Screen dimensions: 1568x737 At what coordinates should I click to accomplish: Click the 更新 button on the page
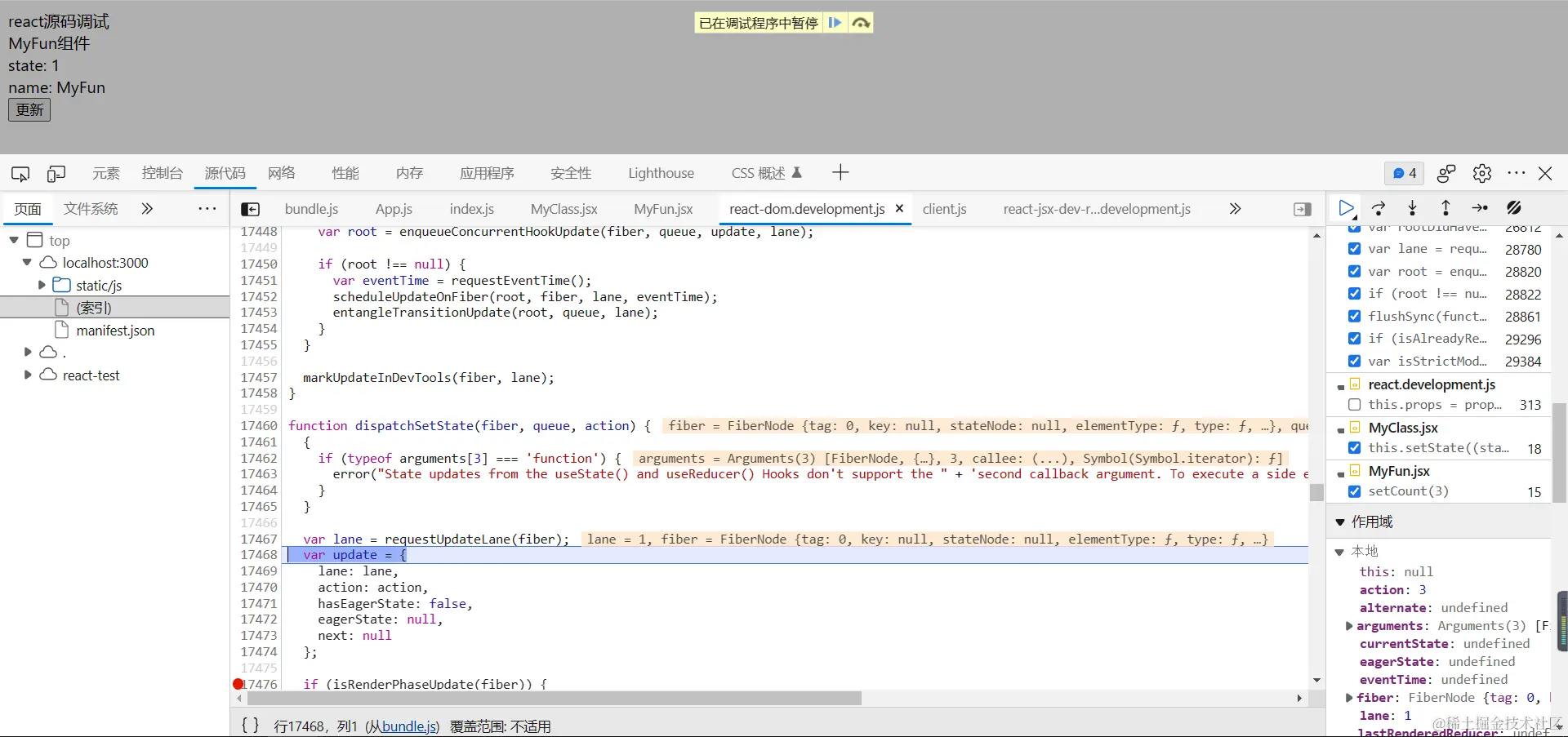[29, 109]
